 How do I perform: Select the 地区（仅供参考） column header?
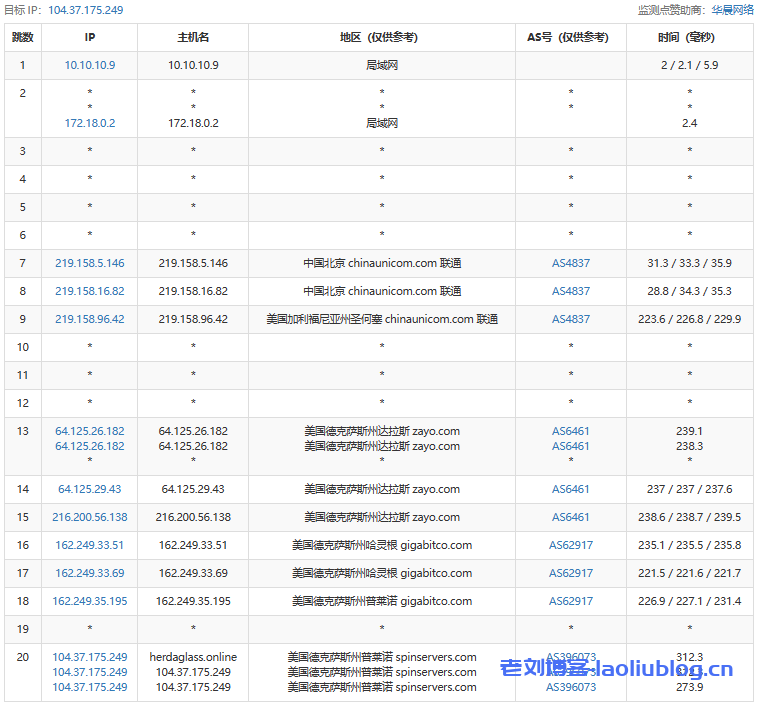click(x=382, y=37)
